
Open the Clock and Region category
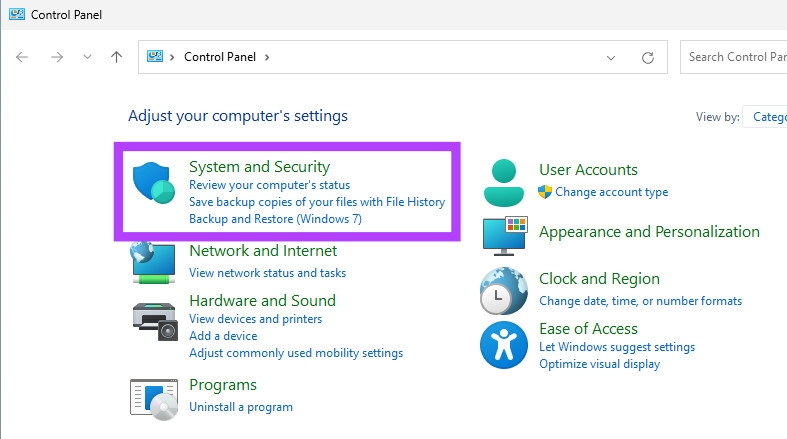pos(599,278)
